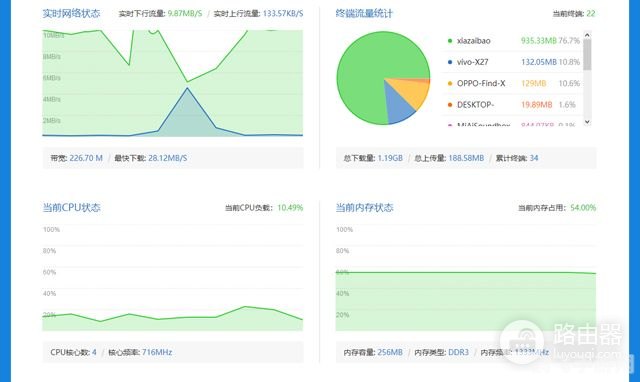
Task: Click the 129MB traffic value
Action: 533,83
